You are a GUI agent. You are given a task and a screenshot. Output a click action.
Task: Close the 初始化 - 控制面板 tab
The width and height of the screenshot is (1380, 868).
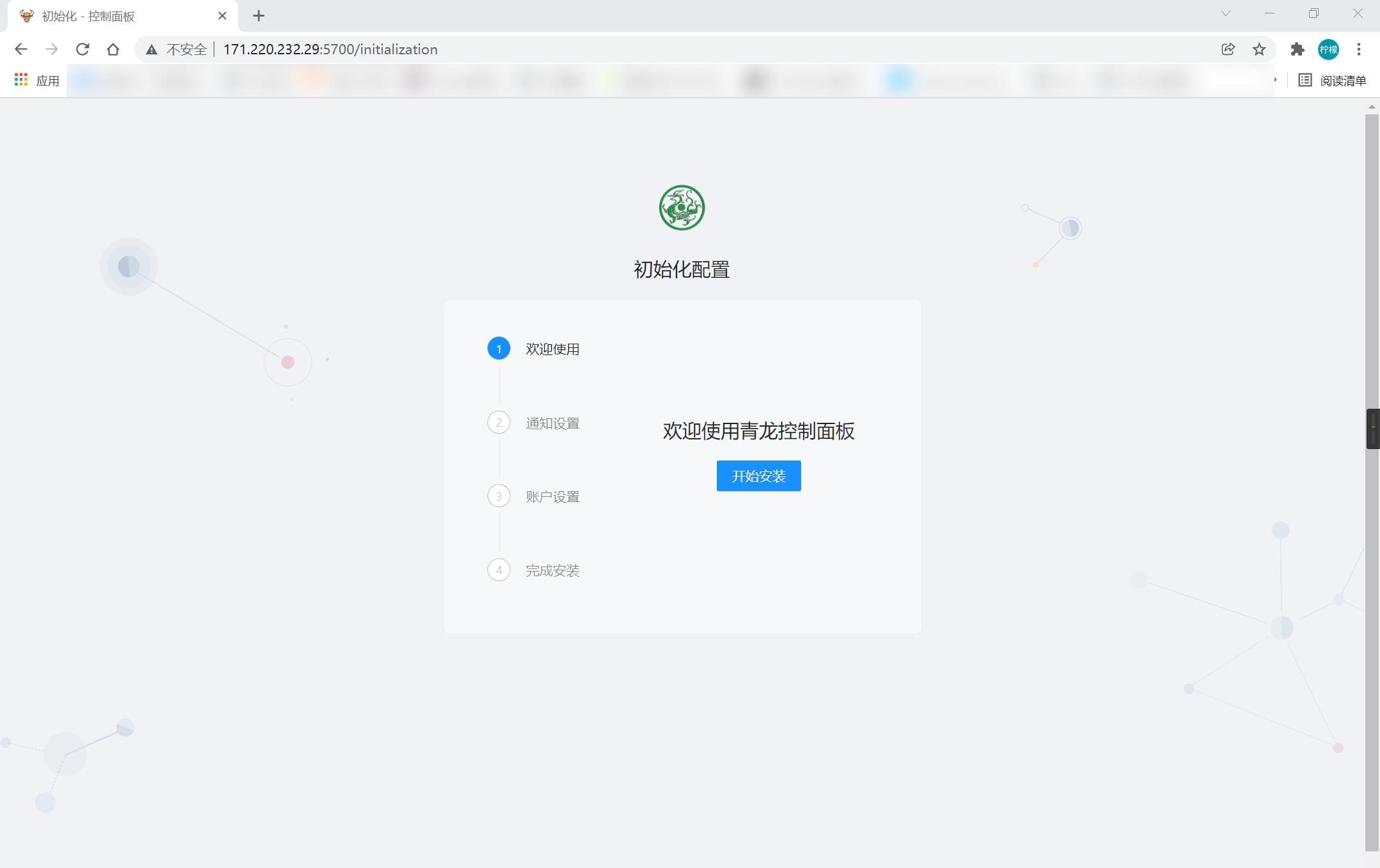pos(222,16)
